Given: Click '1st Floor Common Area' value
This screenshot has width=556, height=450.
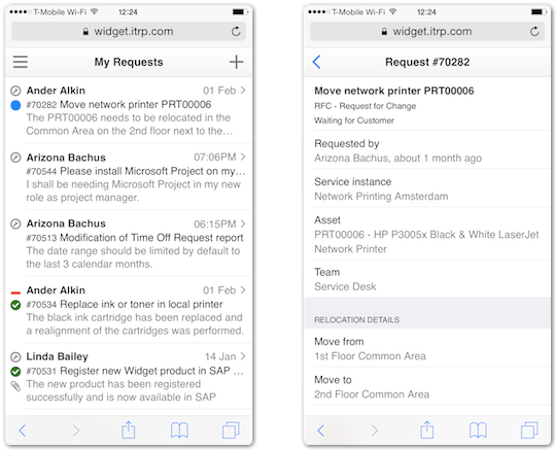Looking at the screenshot, I should 370,356.
